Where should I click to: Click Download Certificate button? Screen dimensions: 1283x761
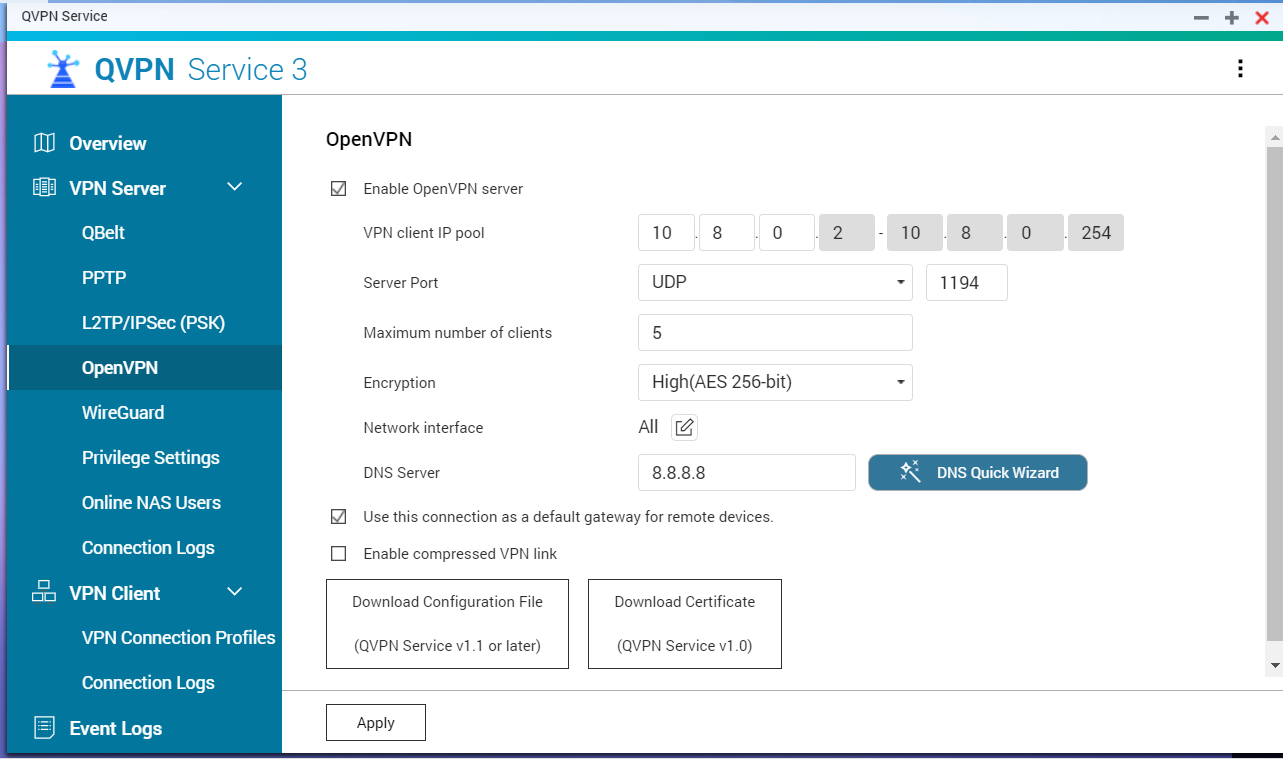(x=685, y=624)
